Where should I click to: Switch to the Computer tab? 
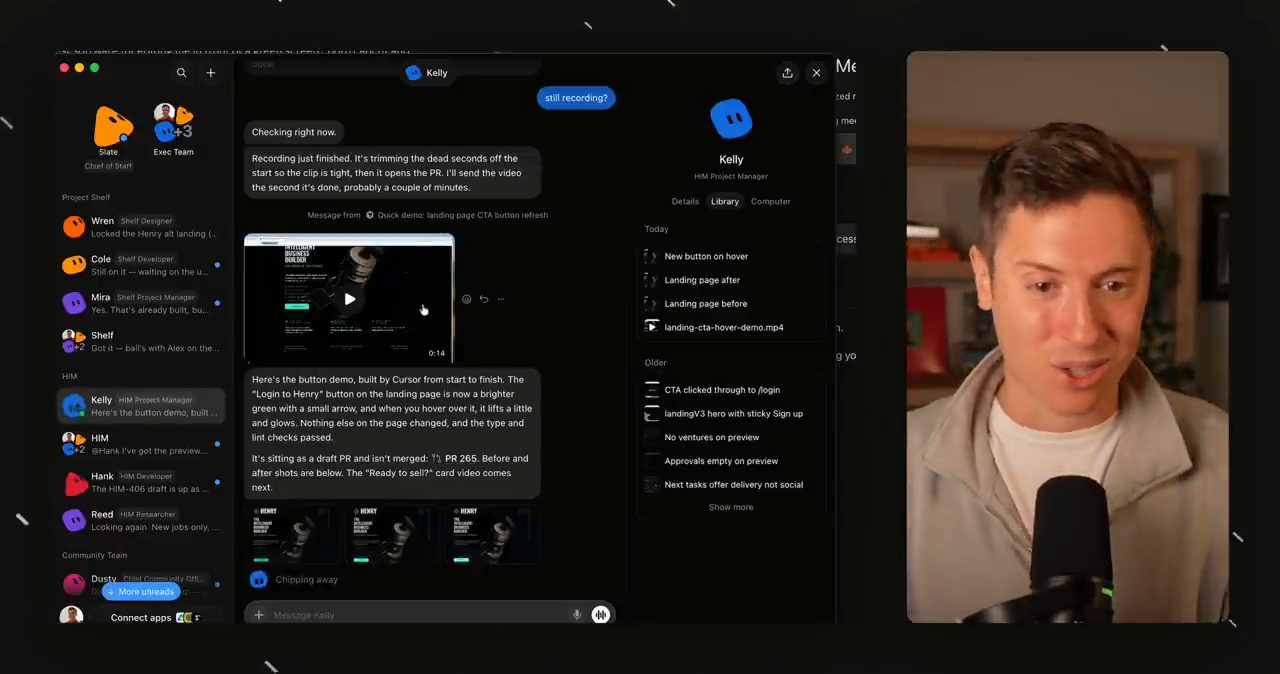coord(770,201)
